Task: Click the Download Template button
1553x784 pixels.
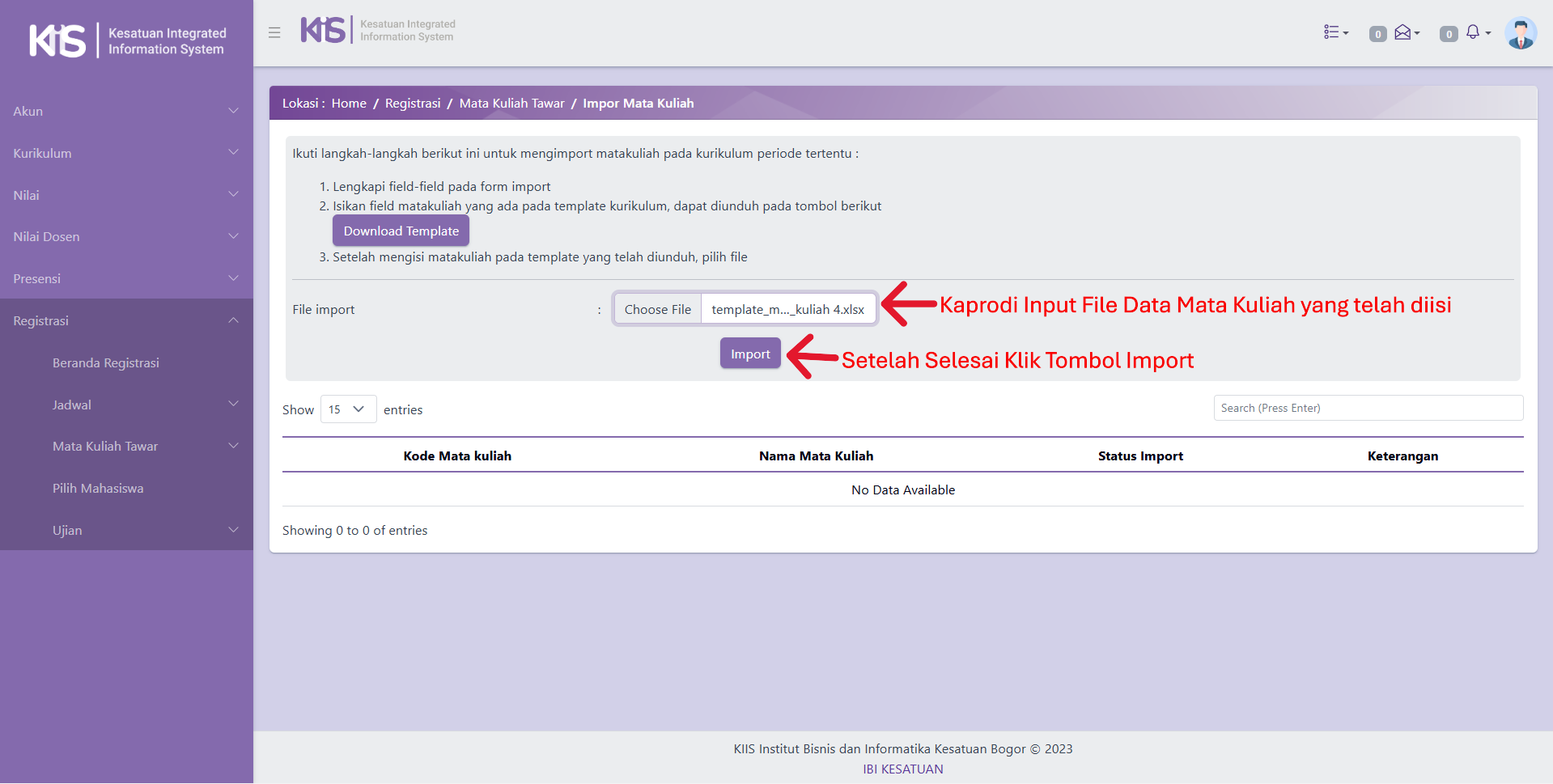Action: pyautogui.click(x=401, y=231)
